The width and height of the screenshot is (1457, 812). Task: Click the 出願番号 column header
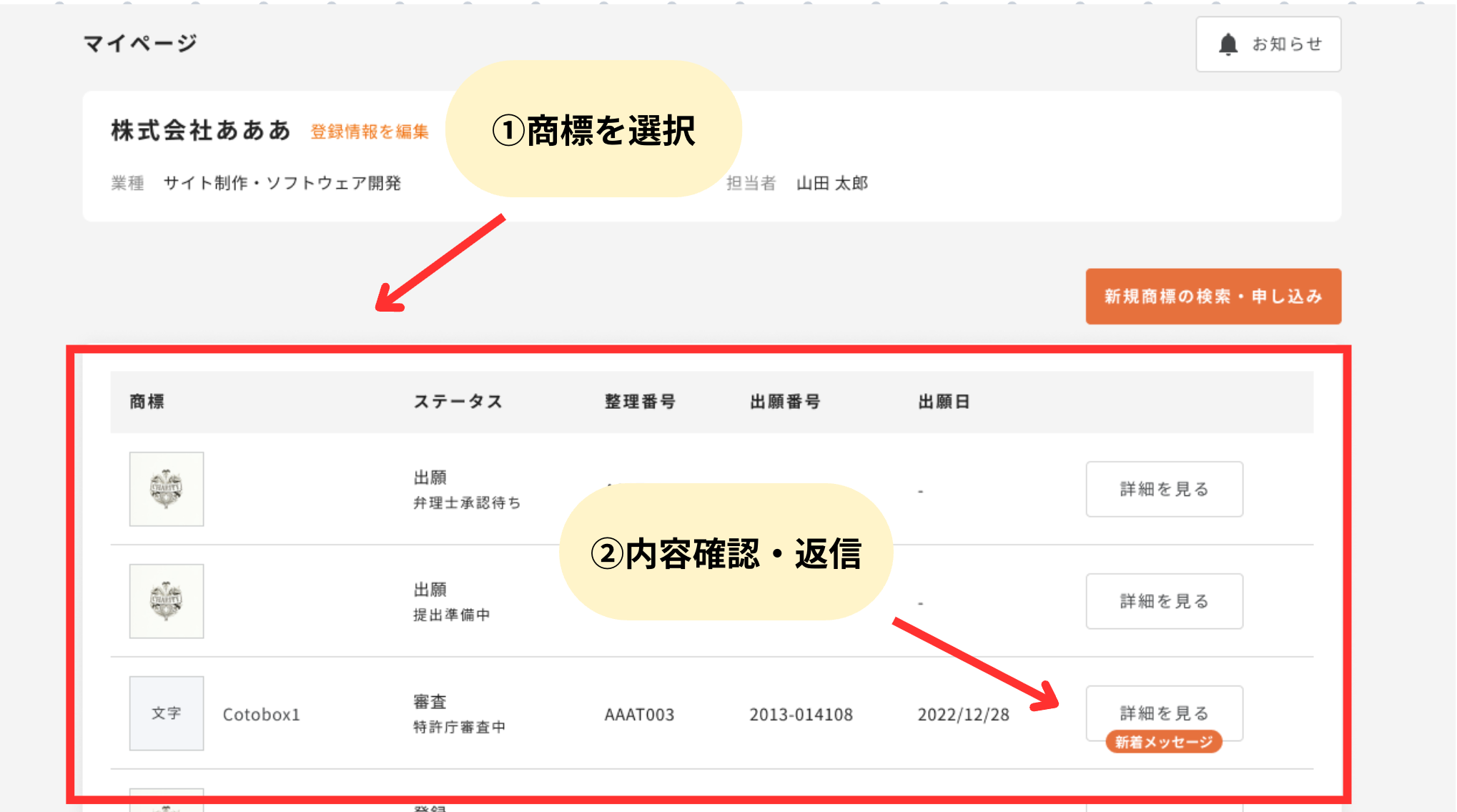[x=785, y=402]
